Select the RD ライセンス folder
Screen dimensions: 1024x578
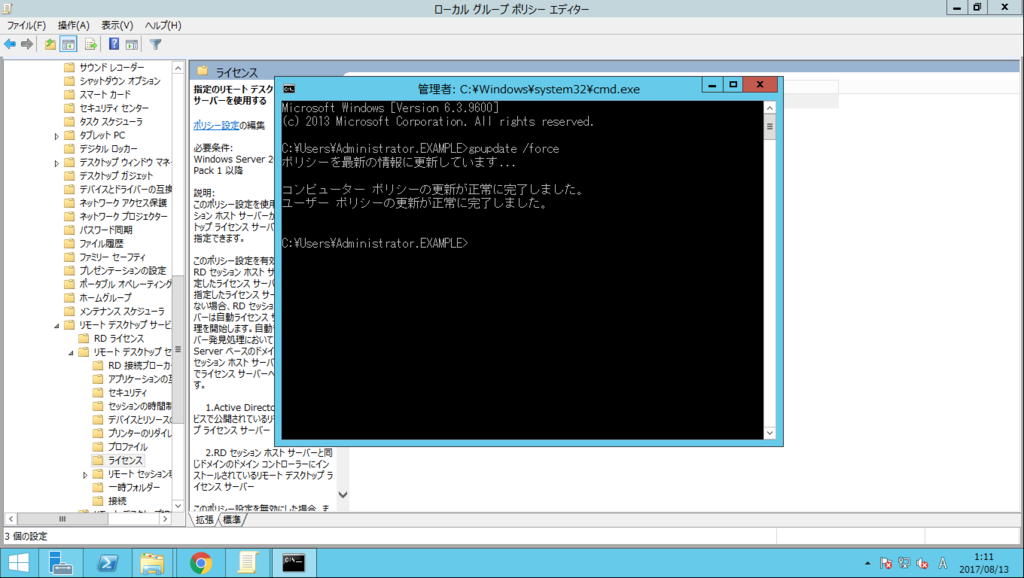[x=118, y=338]
